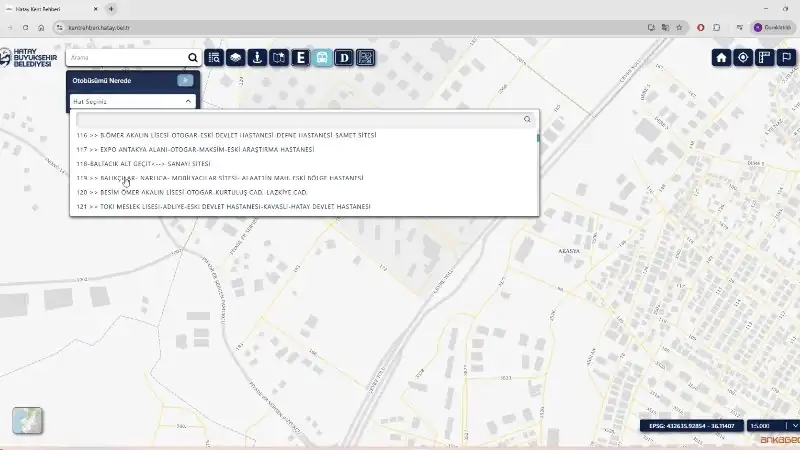
Task: Go to home map view
Action: pos(721,58)
